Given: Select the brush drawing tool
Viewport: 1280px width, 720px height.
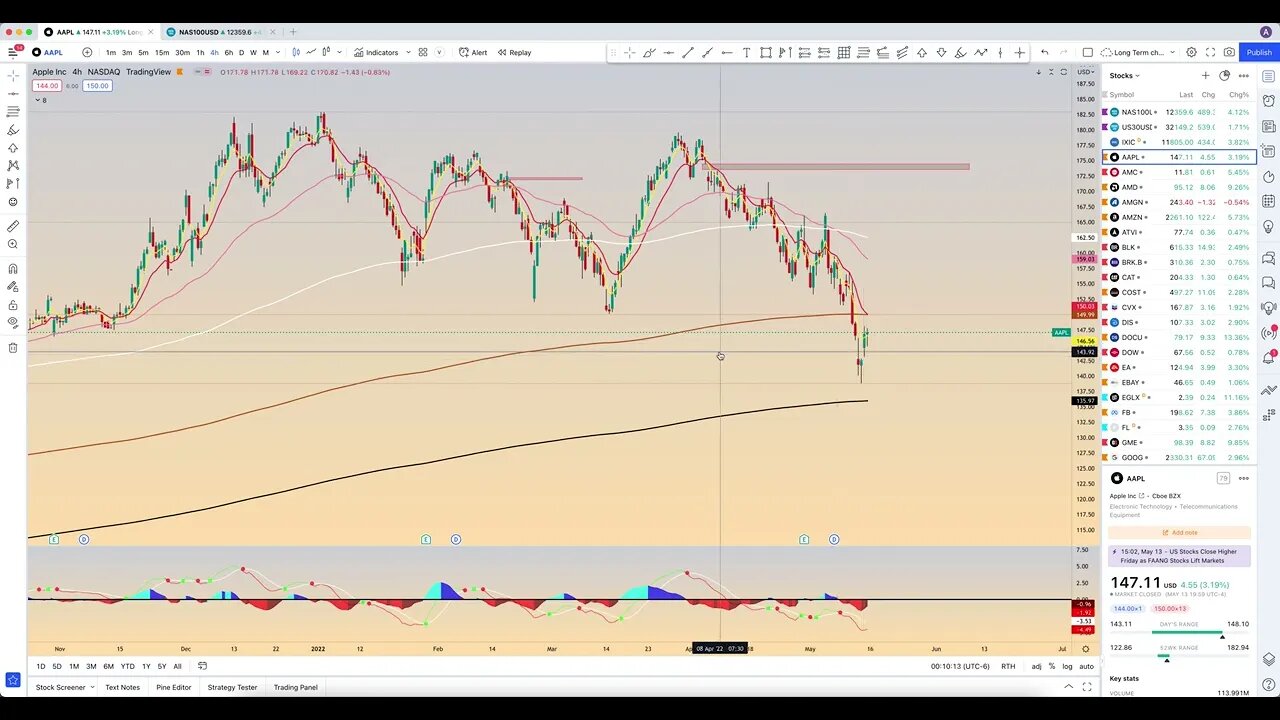Looking at the screenshot, I should pos(649,52).
